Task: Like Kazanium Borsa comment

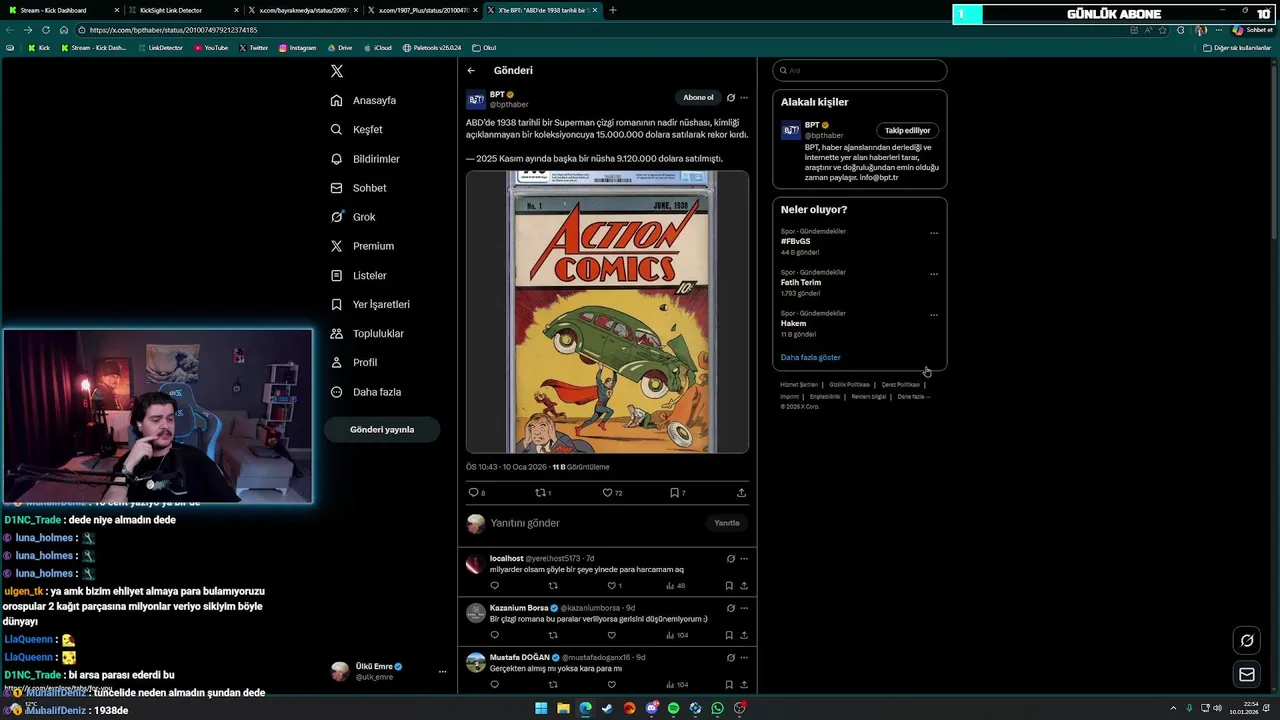Action: pos(611,634)
